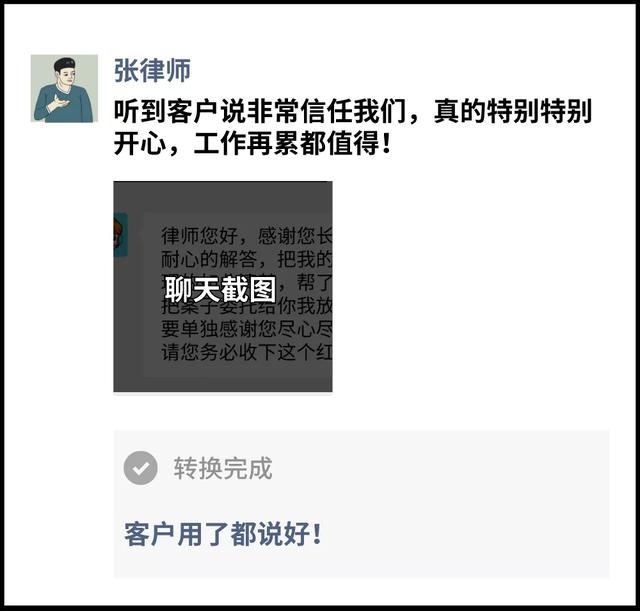Select the post line 听到客户说非常信任我们
The image size is (640, 611).
click(x=260, y=111)
